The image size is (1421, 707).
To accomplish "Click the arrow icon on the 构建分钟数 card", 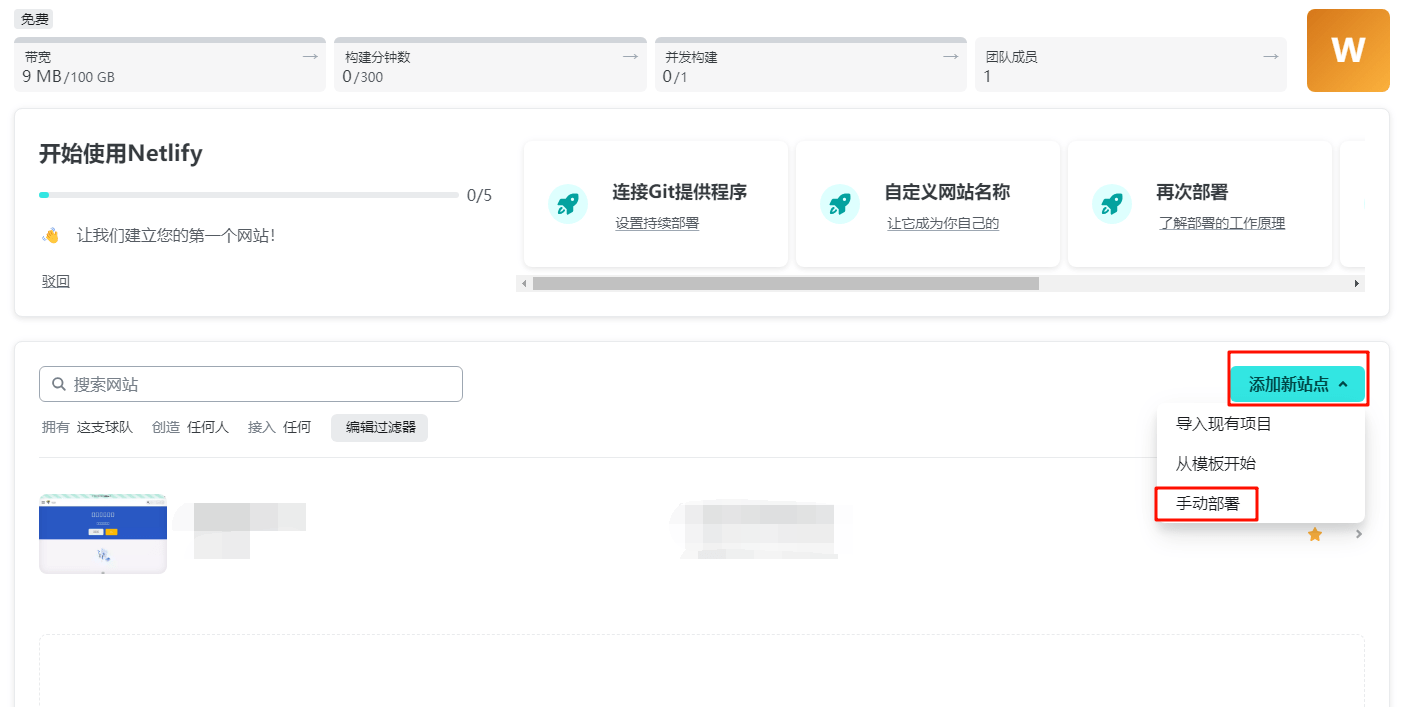I will coord(630,57).
